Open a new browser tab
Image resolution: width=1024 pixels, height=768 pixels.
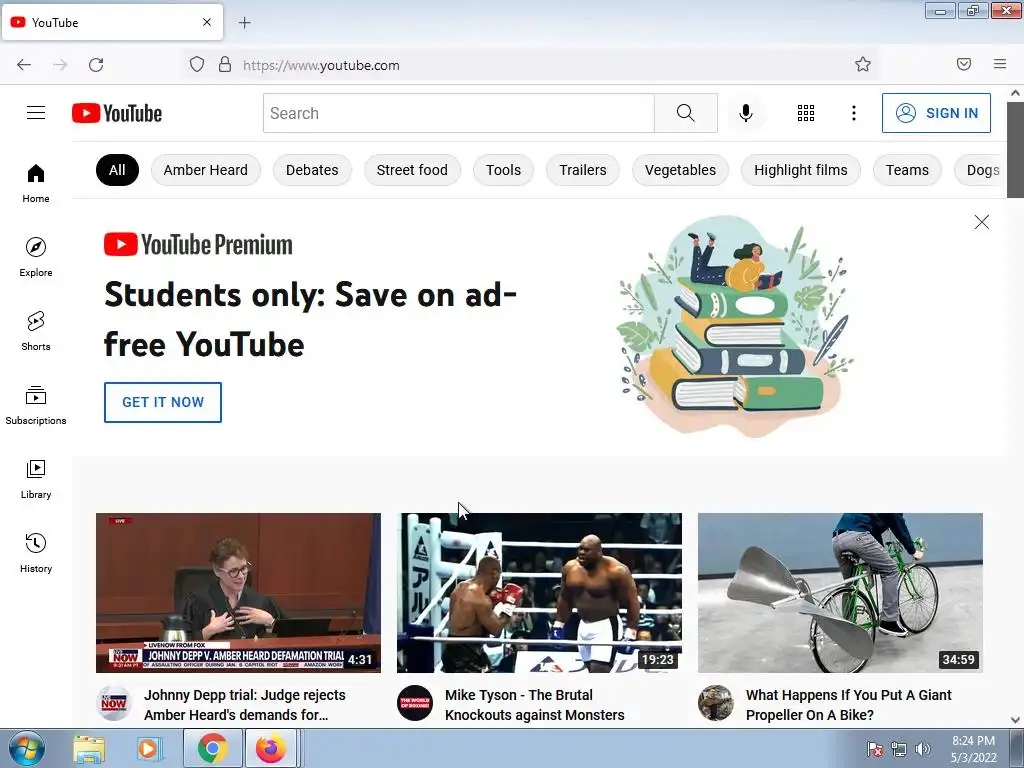click(244, 23)
